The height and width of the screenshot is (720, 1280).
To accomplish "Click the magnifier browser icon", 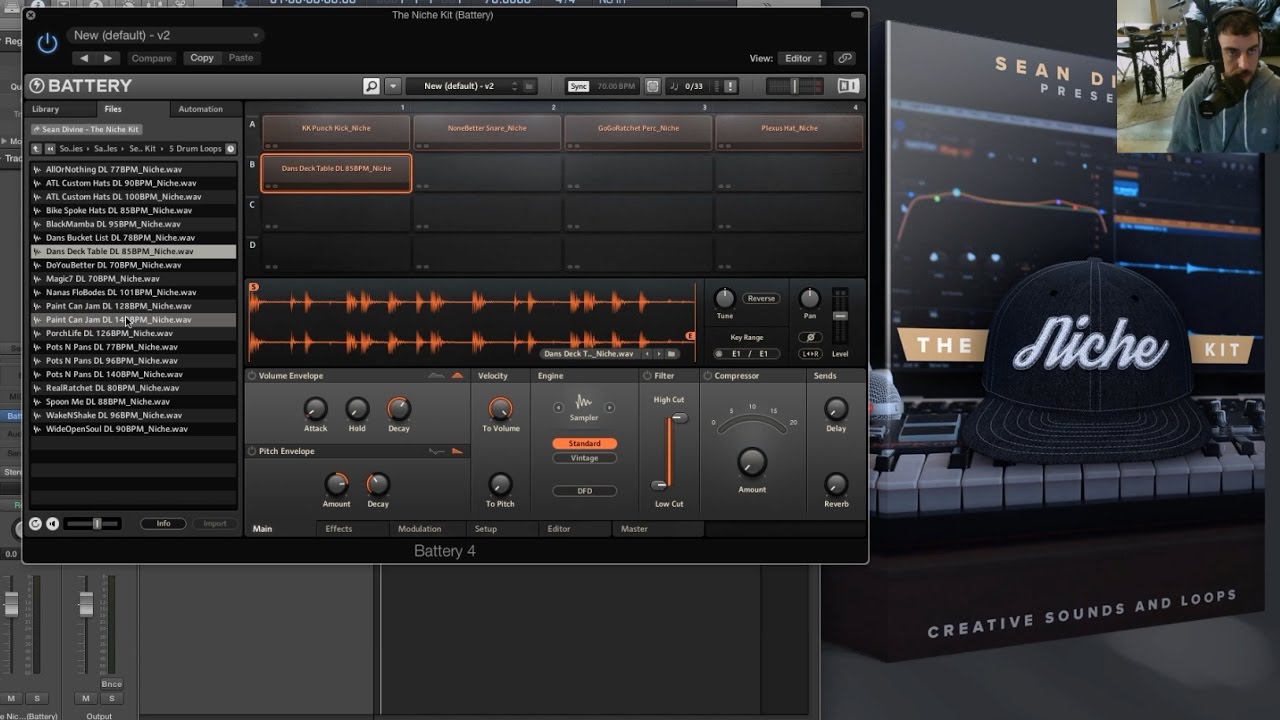I will [371, 86].
